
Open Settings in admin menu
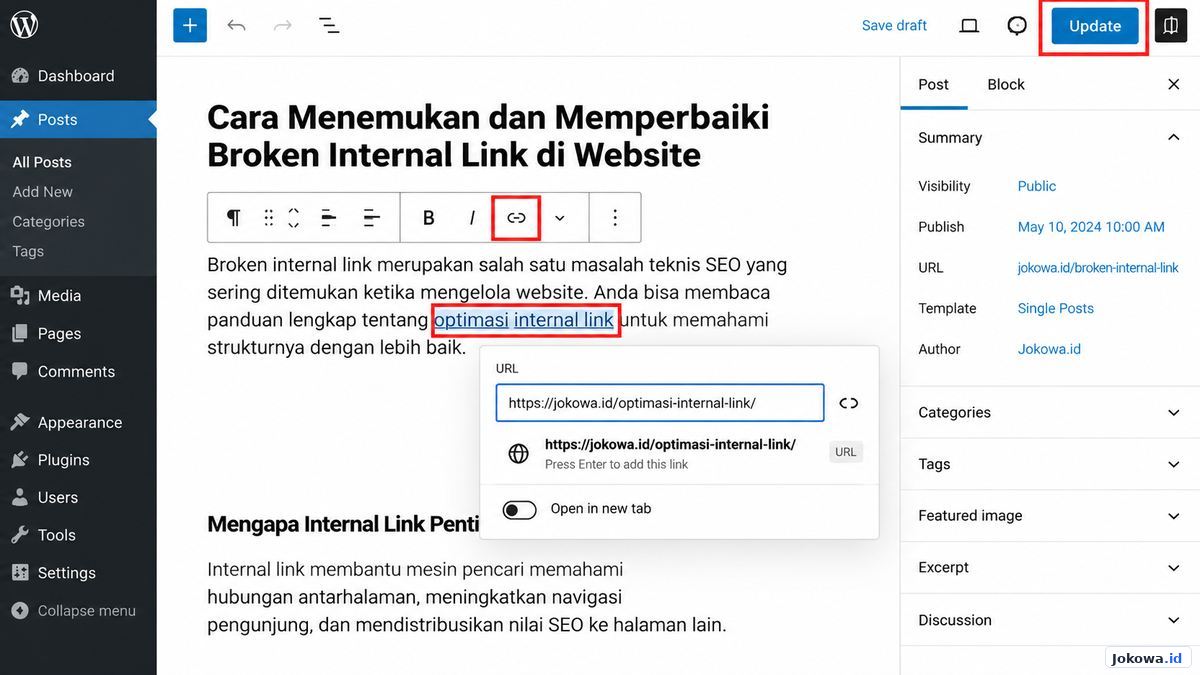pyautogui.click(x=78, y=573)
